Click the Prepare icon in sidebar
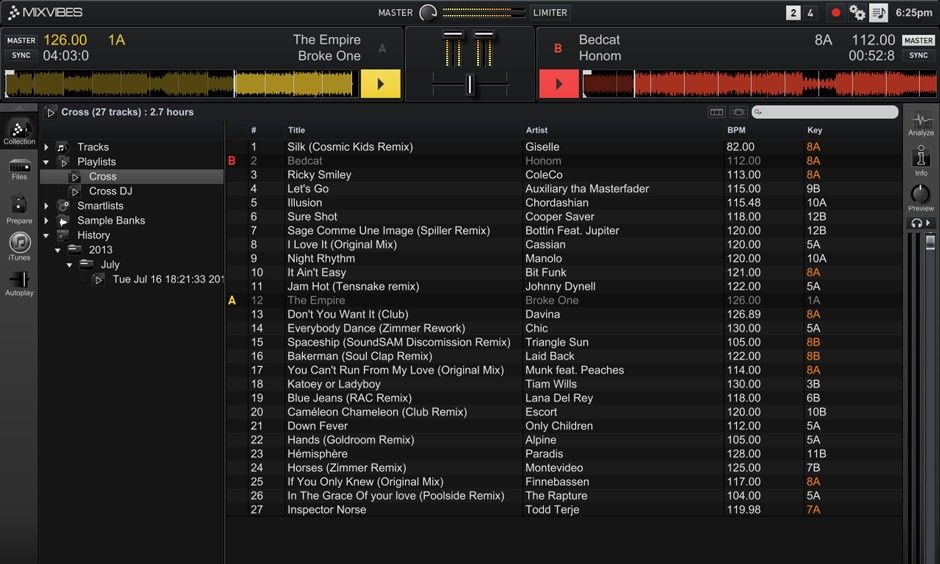Screen dimensions: 940x564 click(19, 207)
